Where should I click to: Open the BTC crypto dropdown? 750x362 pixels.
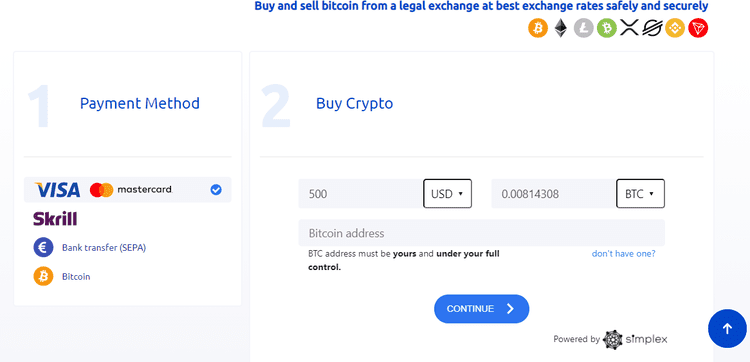click(x=640, y=194)
